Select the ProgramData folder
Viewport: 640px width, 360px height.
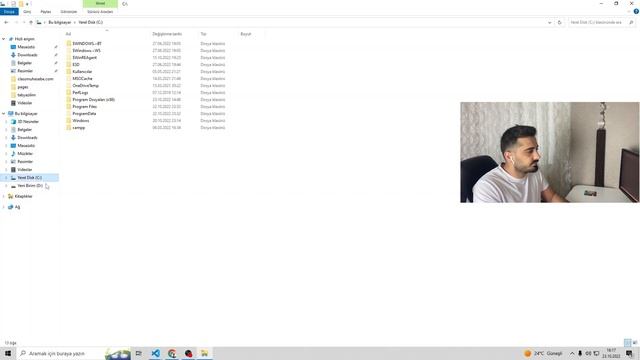84,114
